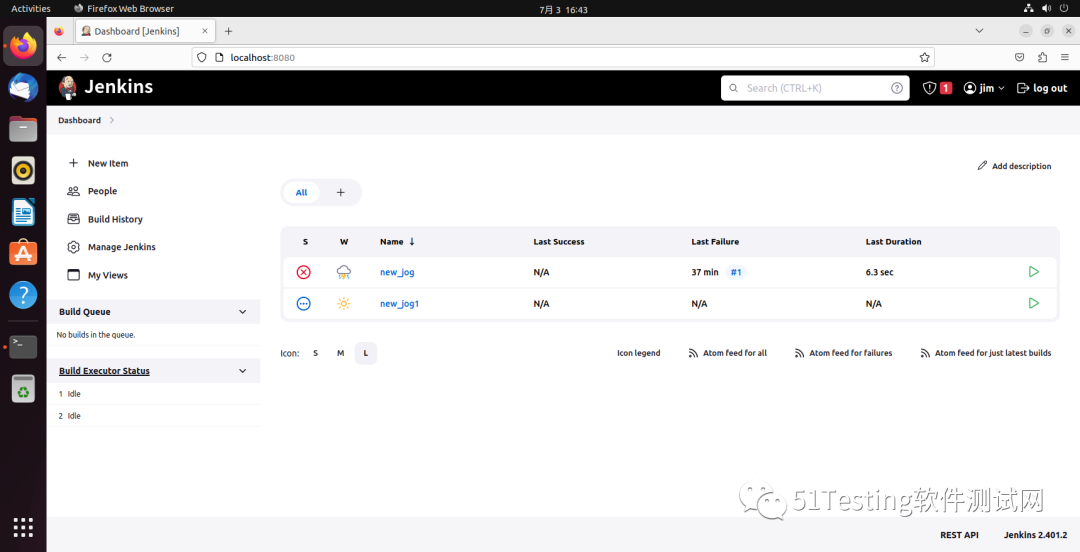The image size is (1080, 552).
Task: Click the 'No builds in the queue.' text
Action: point(96,335)
